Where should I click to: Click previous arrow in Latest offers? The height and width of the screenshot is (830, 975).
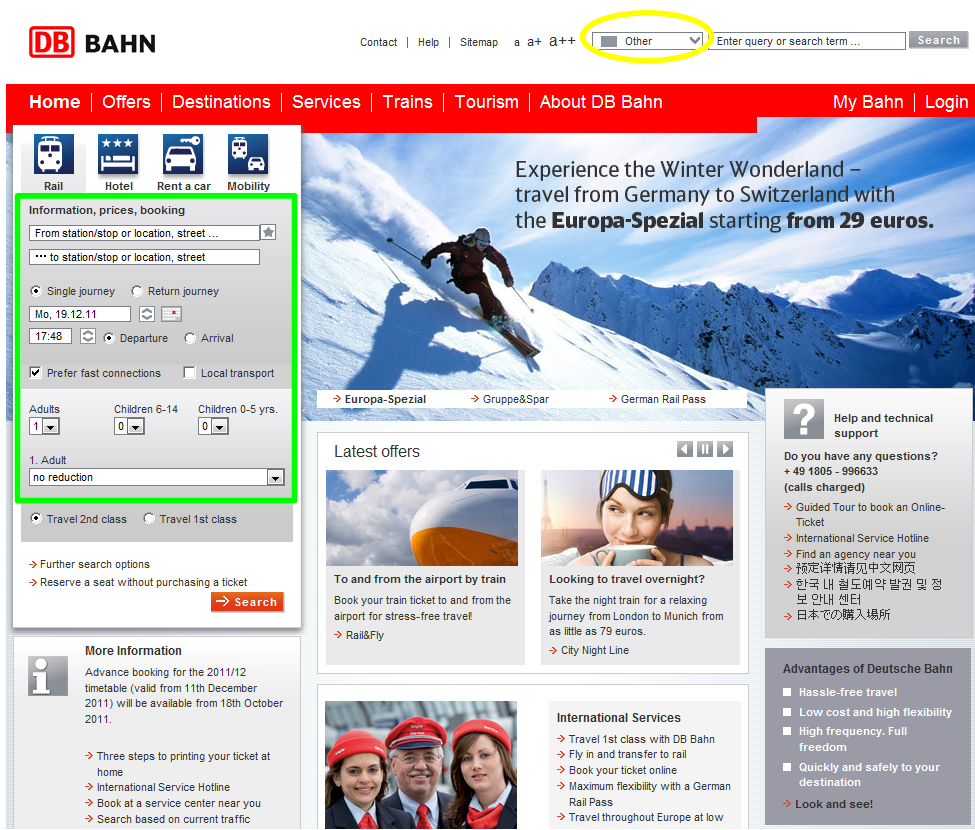pyautogui.click(x=685, y=449)
